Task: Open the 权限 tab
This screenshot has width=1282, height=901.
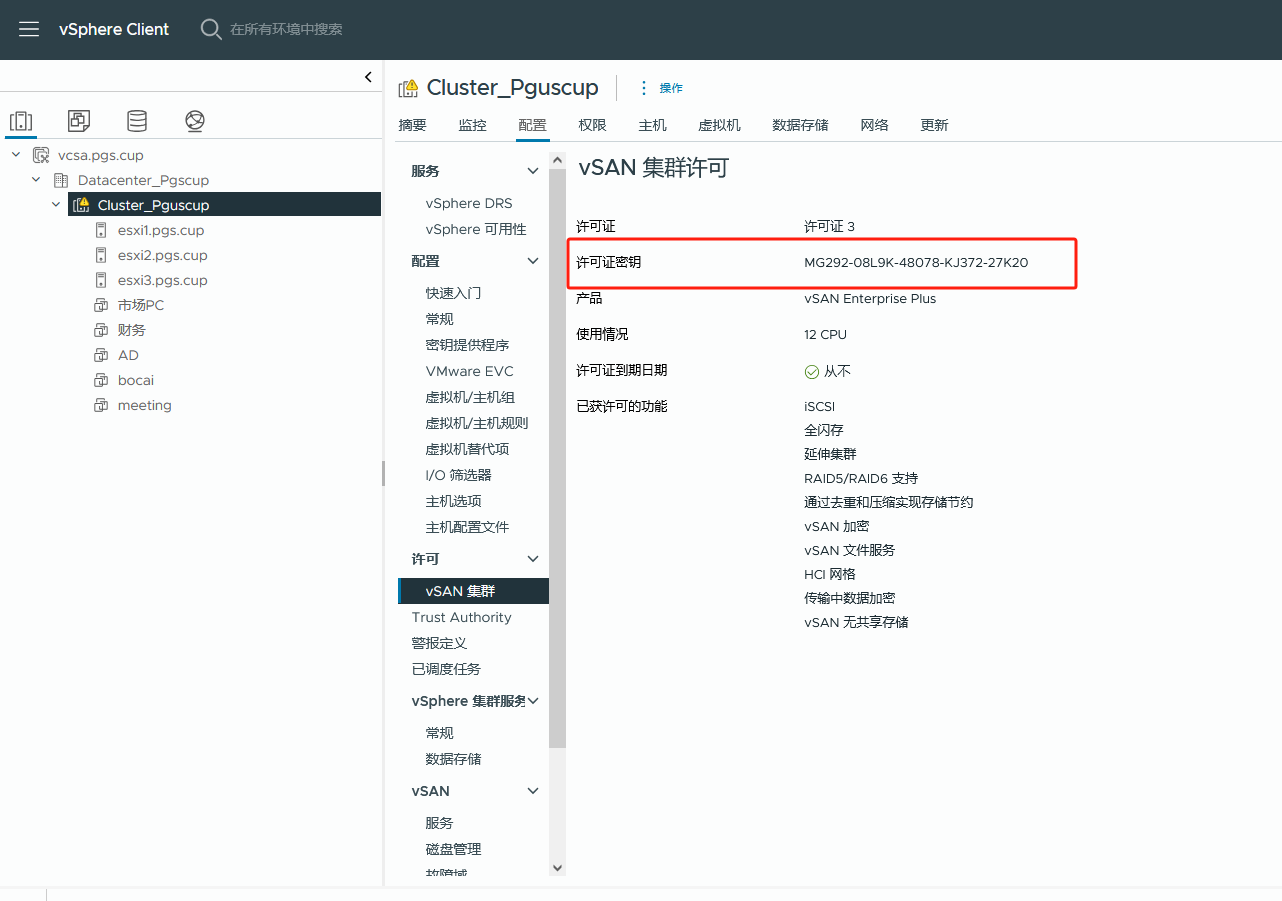Action: pos(592,125)
